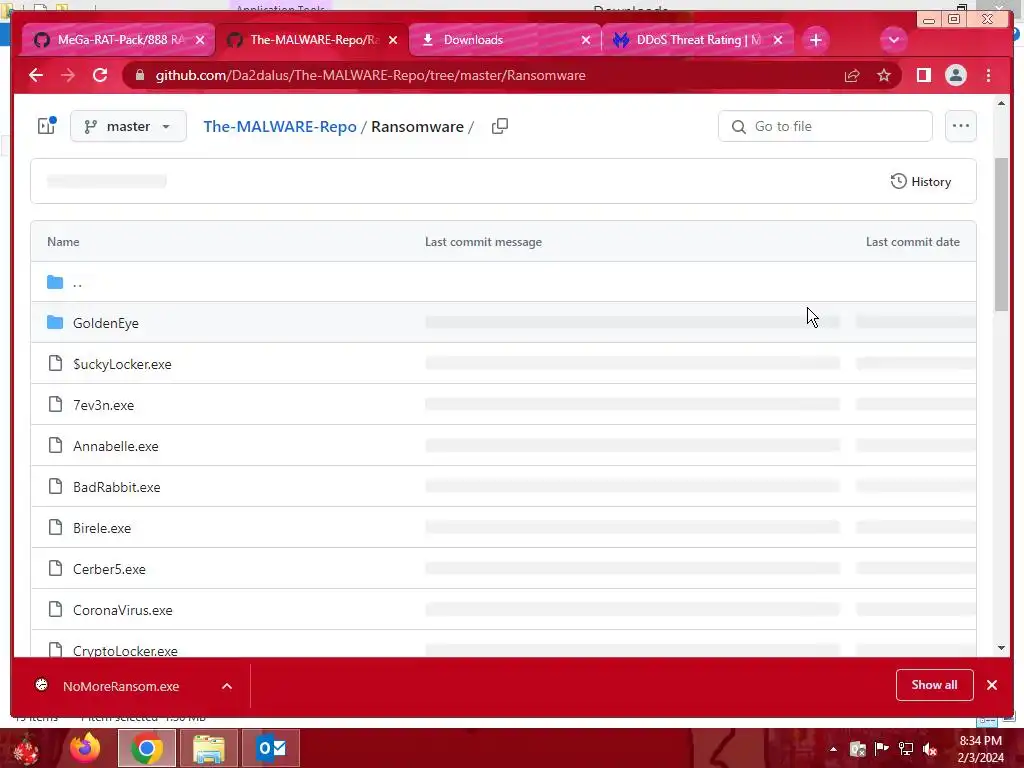Open a new tab with plus button
This screenshot has height=768, width=1024.
pyautogui.click(x=816, y=40)
